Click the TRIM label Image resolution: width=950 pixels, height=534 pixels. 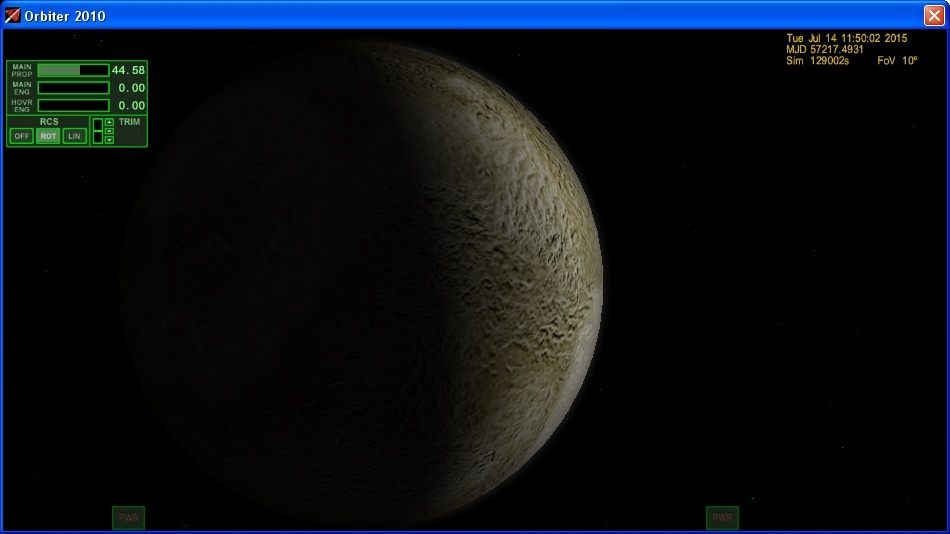[x=130, y=122]
